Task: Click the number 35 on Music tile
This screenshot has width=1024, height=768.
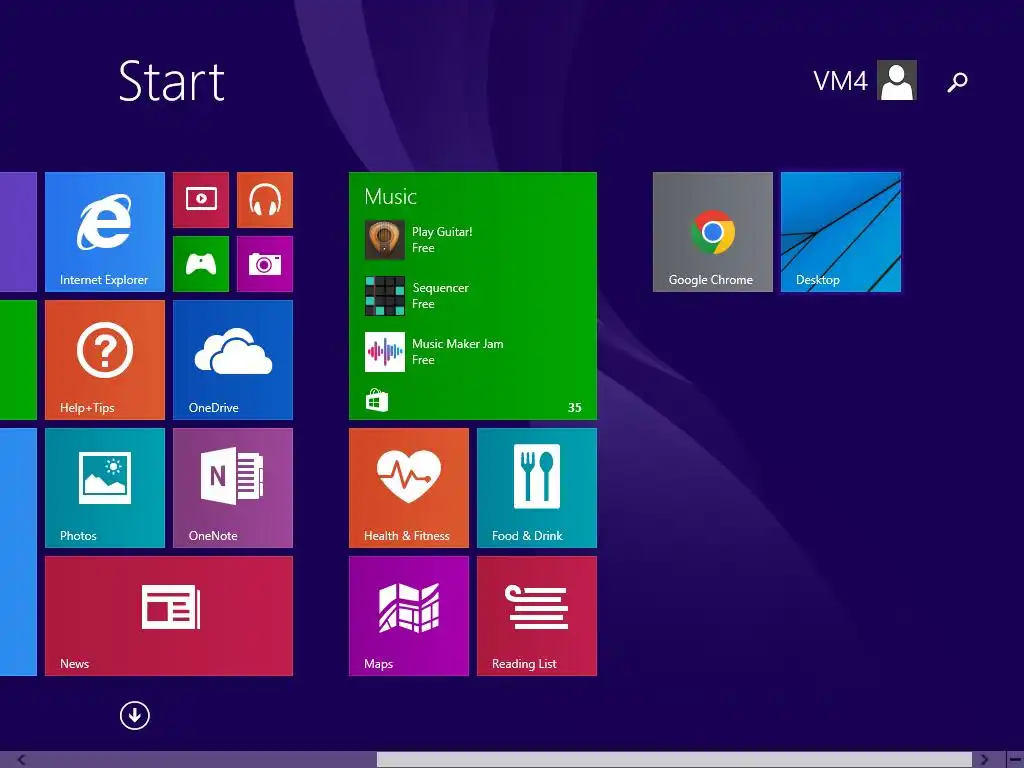Action: 575,408
